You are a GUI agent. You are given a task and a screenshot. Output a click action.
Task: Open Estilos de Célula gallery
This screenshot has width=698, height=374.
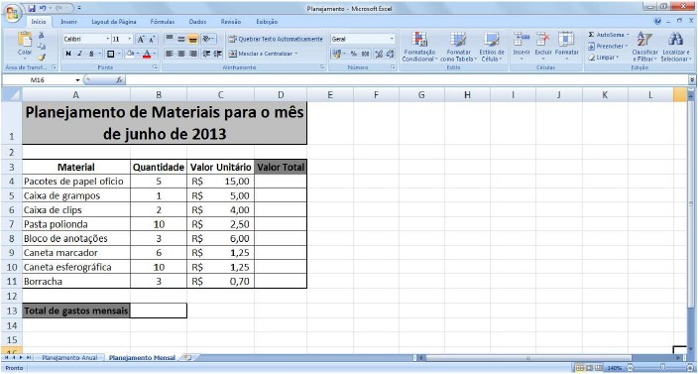[x=491, y=46]
